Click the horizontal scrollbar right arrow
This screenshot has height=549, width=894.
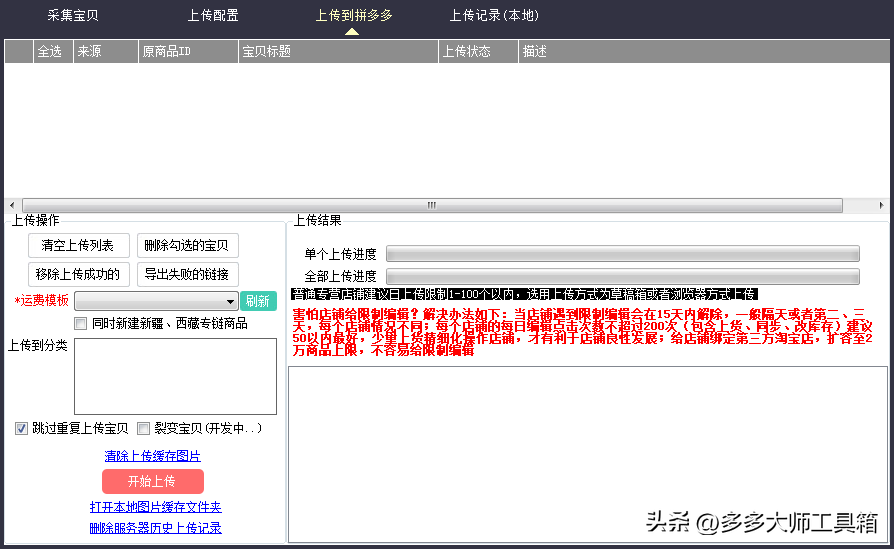(x=881, y=205)
